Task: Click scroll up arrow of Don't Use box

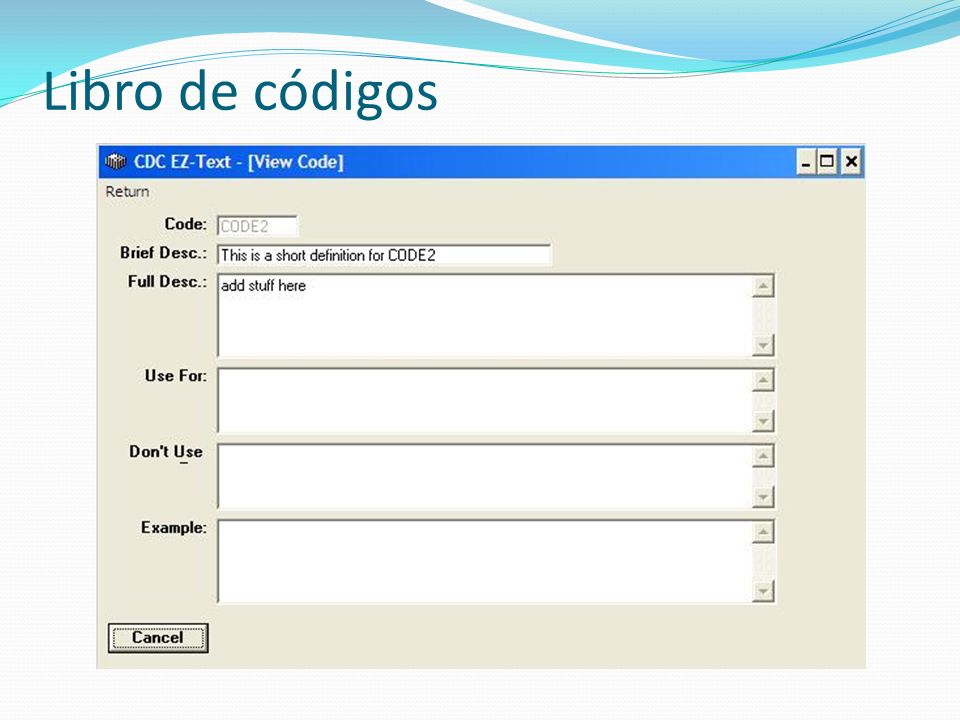Action: click(x=763, y=456)
